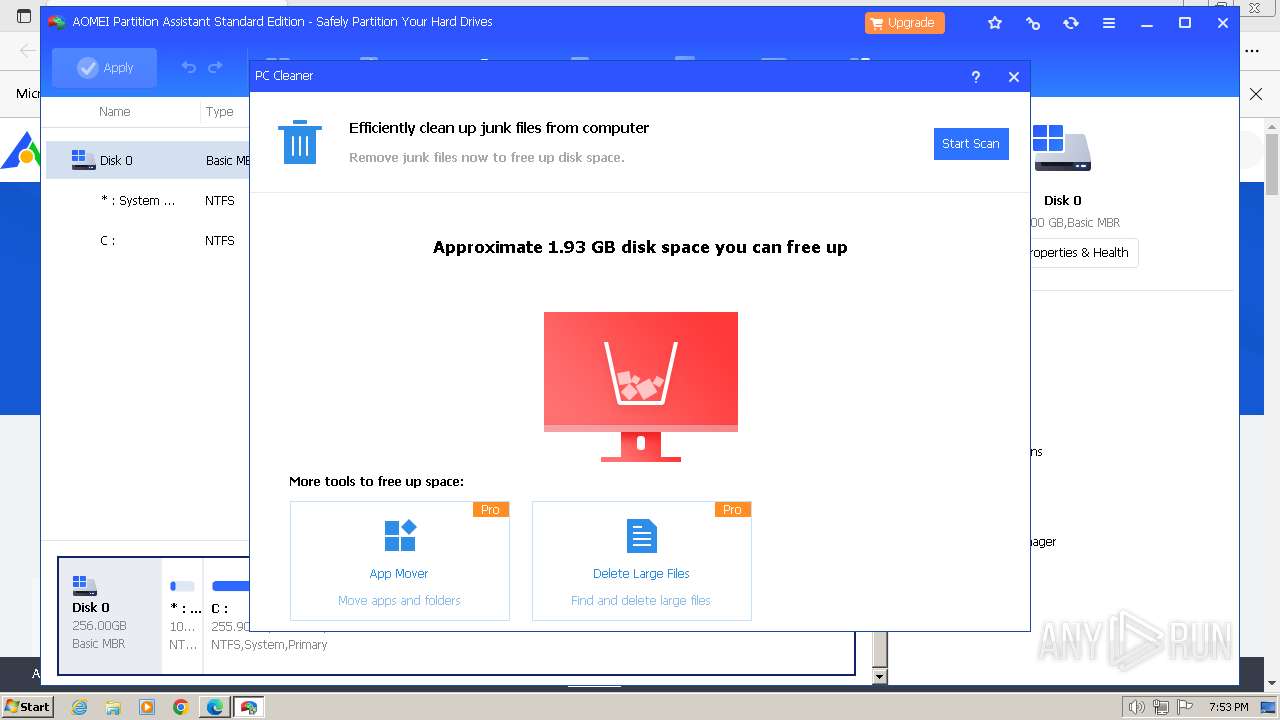This screenshot has width=1280, height=720.
Task: Click the Pro badge on Delete Large Files
Action: (733, 510)
